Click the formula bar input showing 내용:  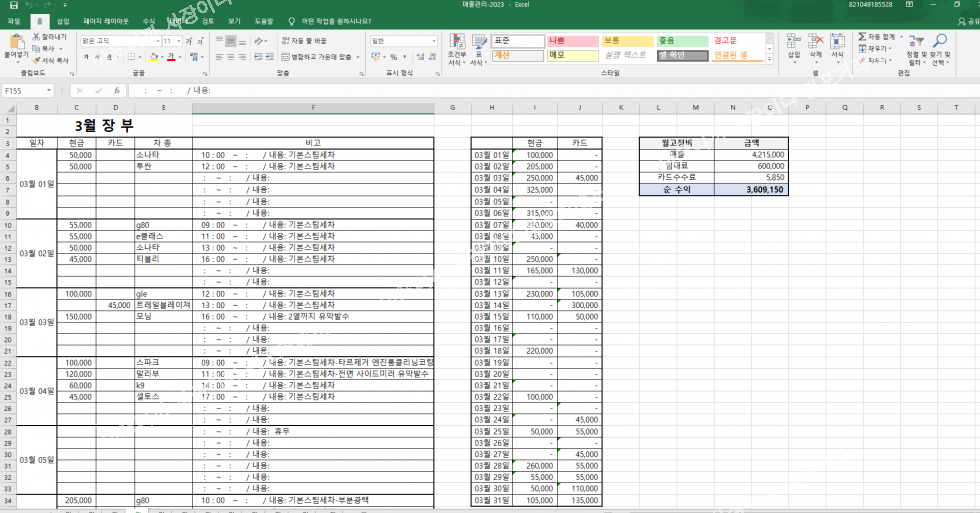[x=500, y=90]
